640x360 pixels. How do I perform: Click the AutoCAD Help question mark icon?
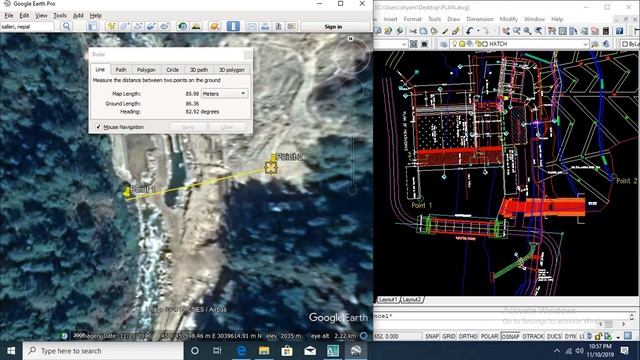click(x=620, y=31)
